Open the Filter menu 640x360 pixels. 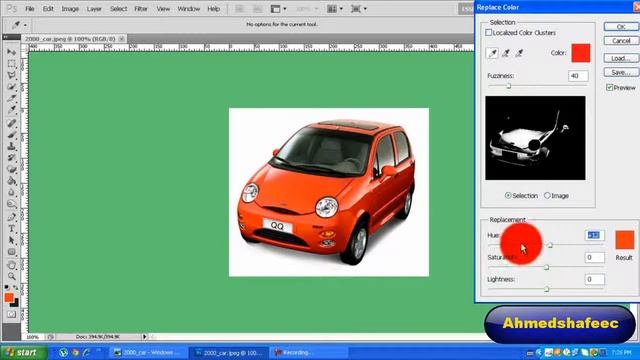pos(141,9)
